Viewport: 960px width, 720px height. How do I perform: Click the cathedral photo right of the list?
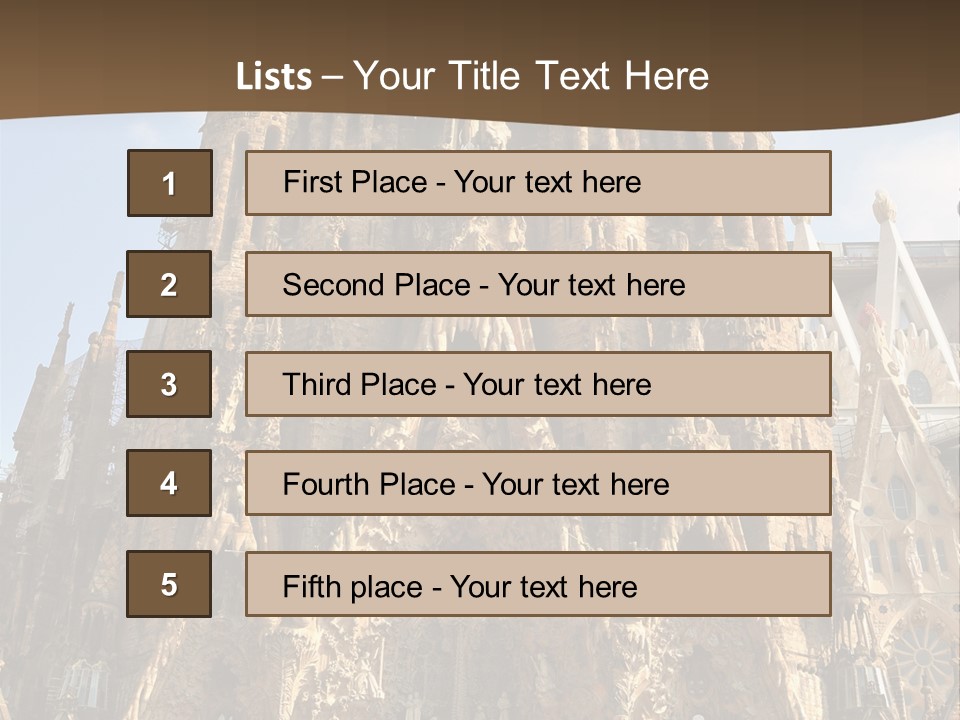coord(893,400)
